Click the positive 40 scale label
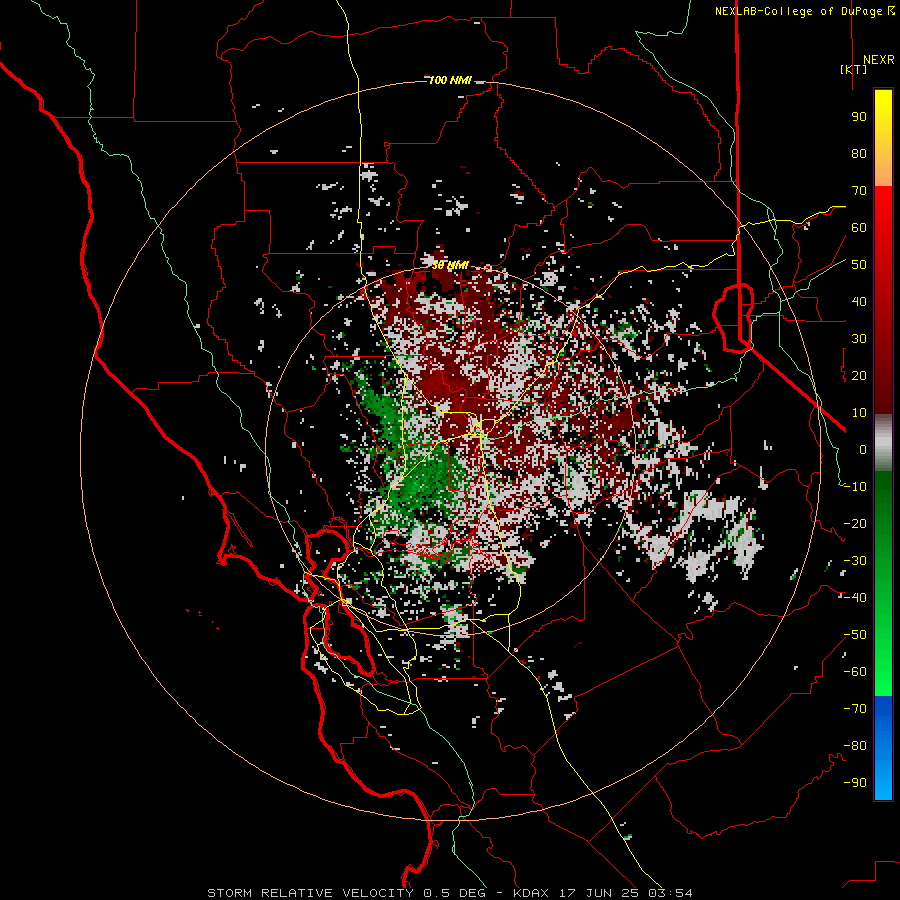900x900 pixels. click(859, 301)
